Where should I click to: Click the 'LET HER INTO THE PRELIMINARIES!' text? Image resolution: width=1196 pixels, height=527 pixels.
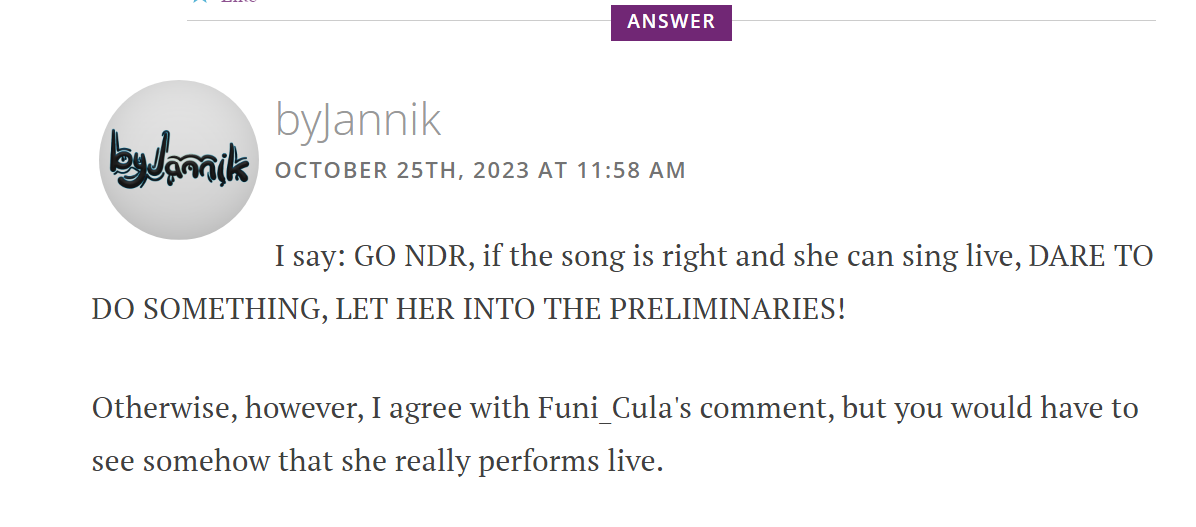coord(590,310)
